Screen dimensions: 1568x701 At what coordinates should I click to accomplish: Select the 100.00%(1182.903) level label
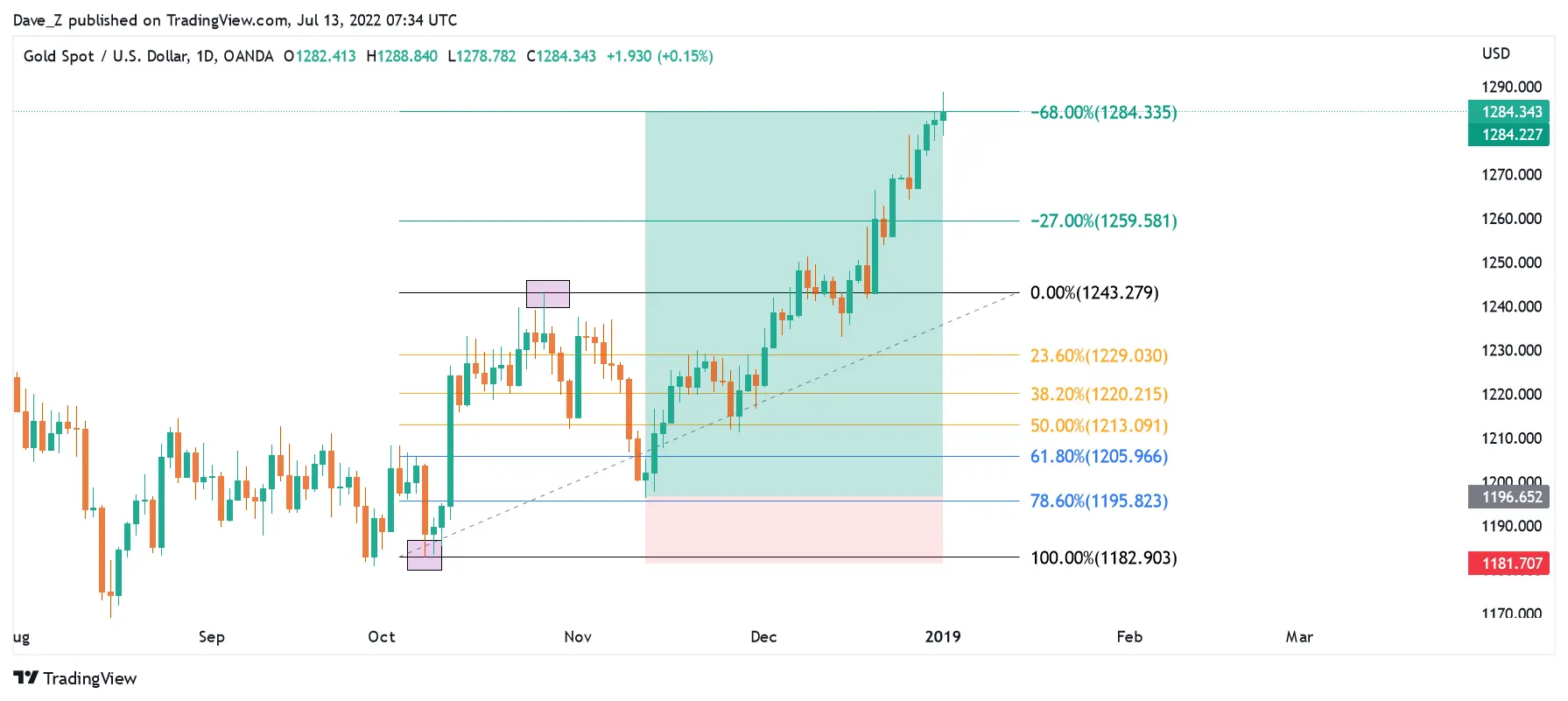click(x=1103, y=557)
